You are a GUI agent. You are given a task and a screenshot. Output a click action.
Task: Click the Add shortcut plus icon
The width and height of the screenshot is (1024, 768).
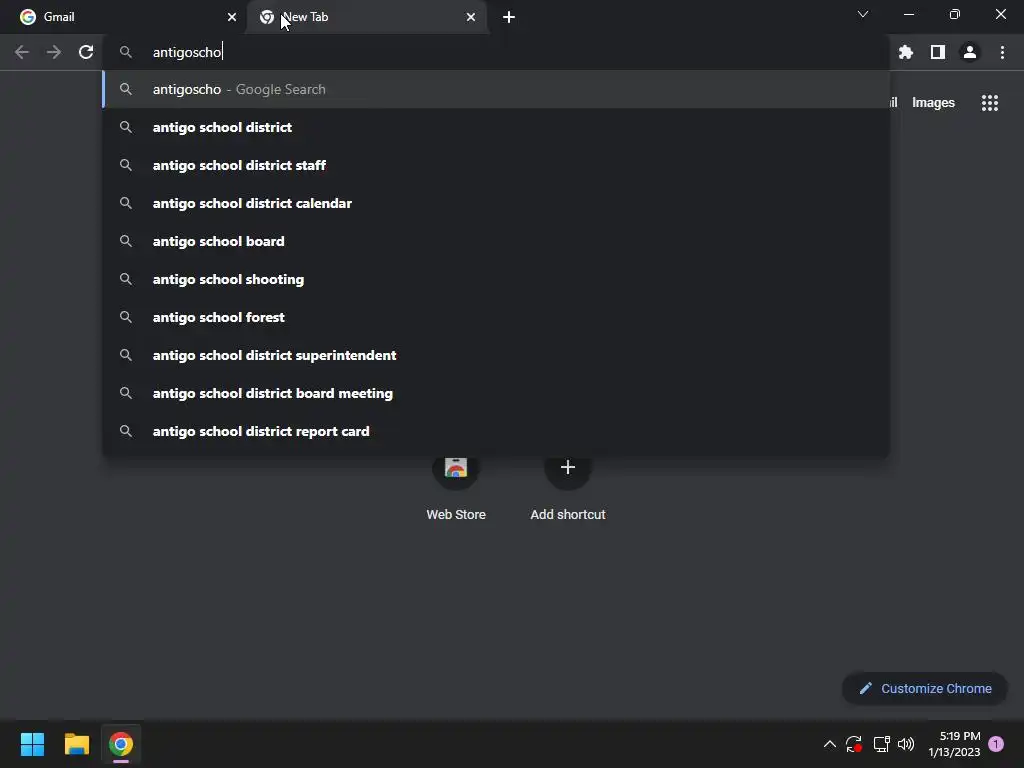point(568,468)
